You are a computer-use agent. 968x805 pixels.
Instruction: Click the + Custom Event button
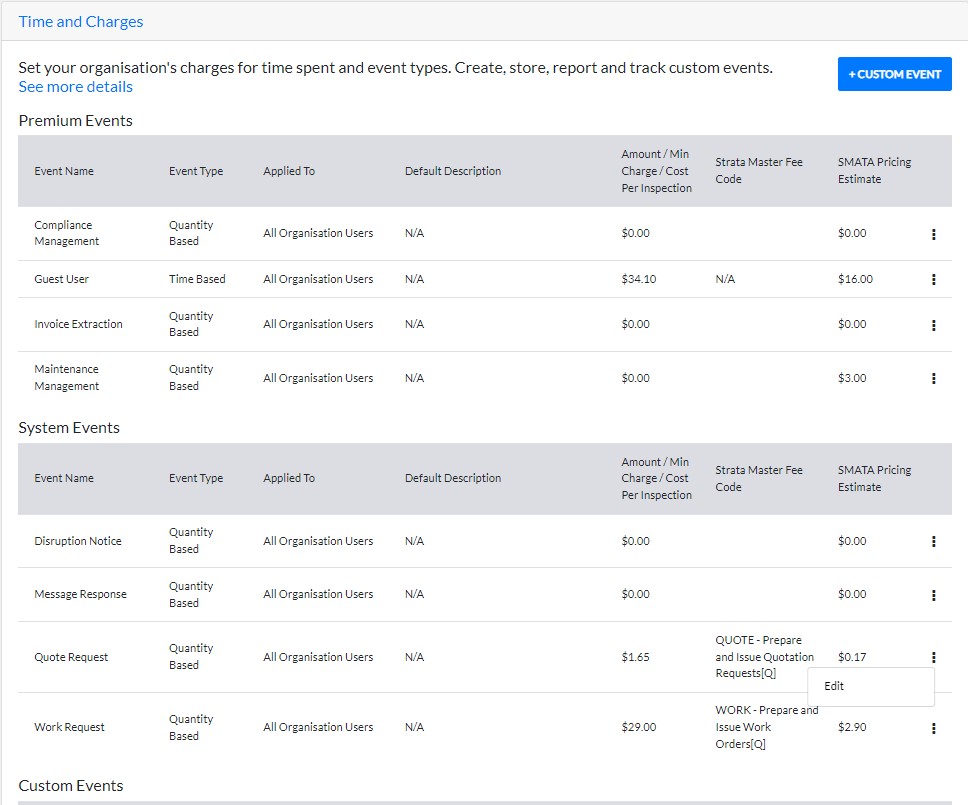895,74
